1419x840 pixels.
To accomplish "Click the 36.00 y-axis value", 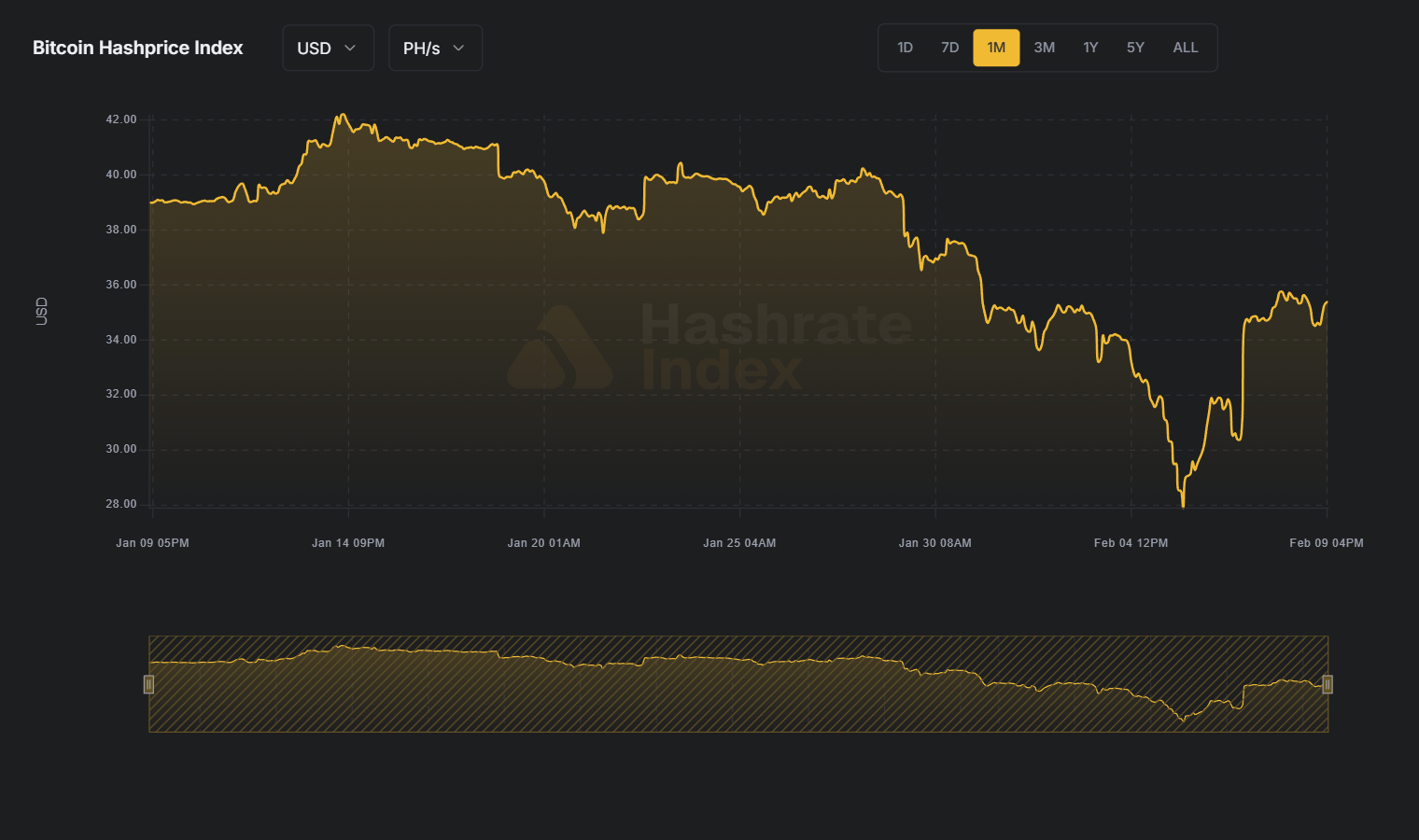I will tap(121, 285).
